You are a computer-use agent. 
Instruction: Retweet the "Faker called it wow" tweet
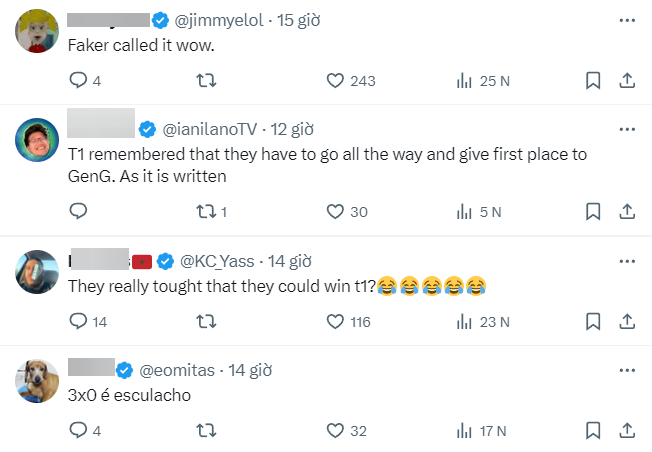tap(207, 81)
